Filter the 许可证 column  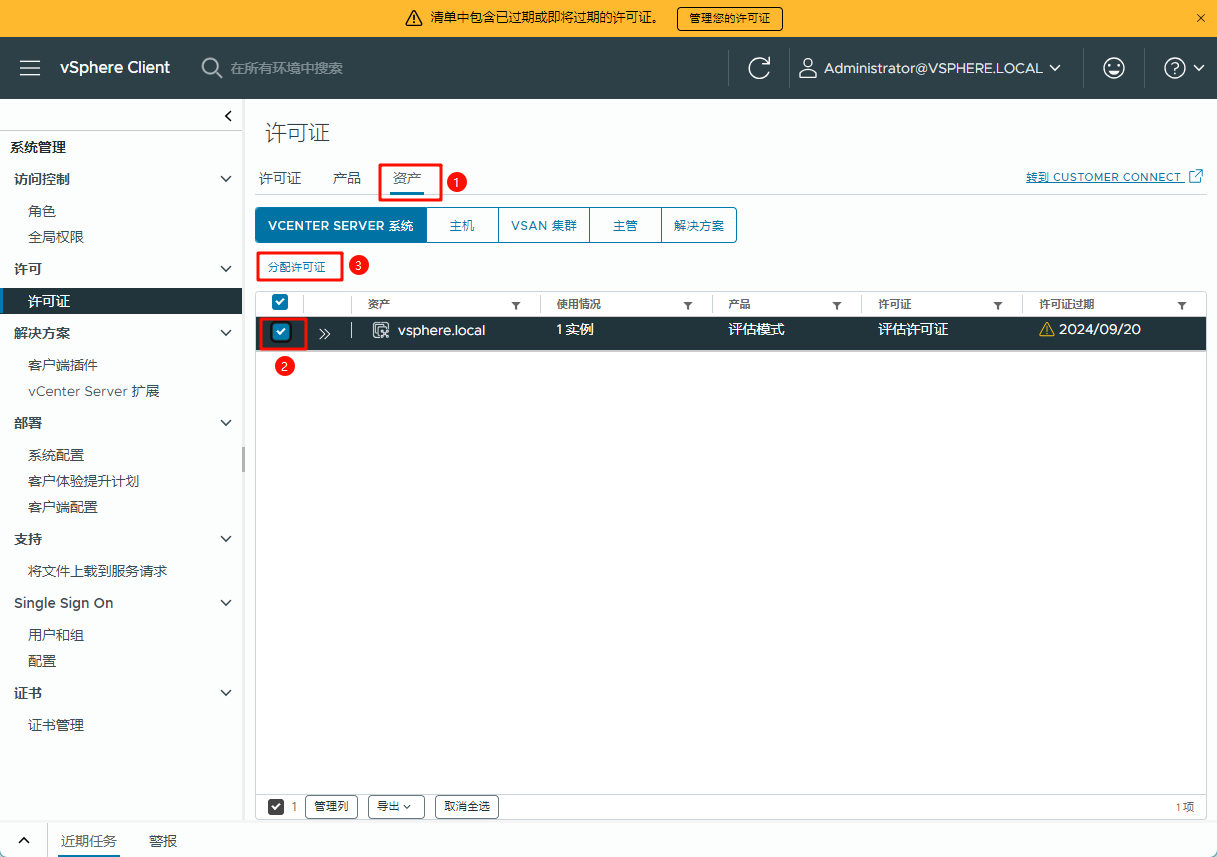[998, 305]
